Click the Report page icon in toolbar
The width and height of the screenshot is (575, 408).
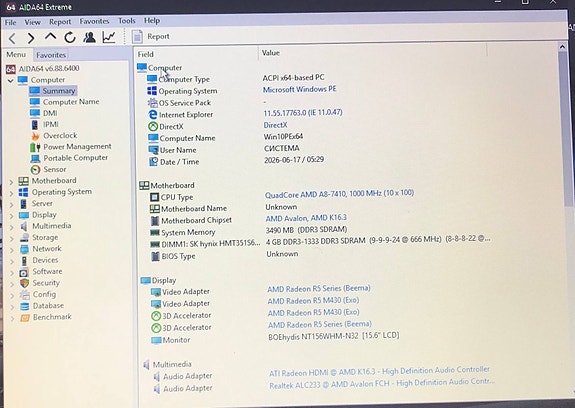point(138,36)
